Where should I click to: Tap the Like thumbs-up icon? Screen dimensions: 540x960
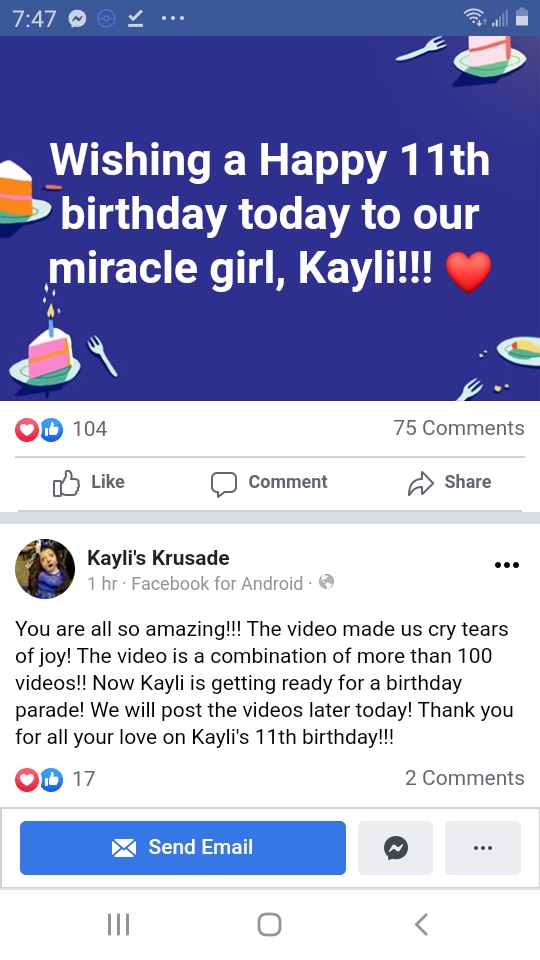[66, 483]
